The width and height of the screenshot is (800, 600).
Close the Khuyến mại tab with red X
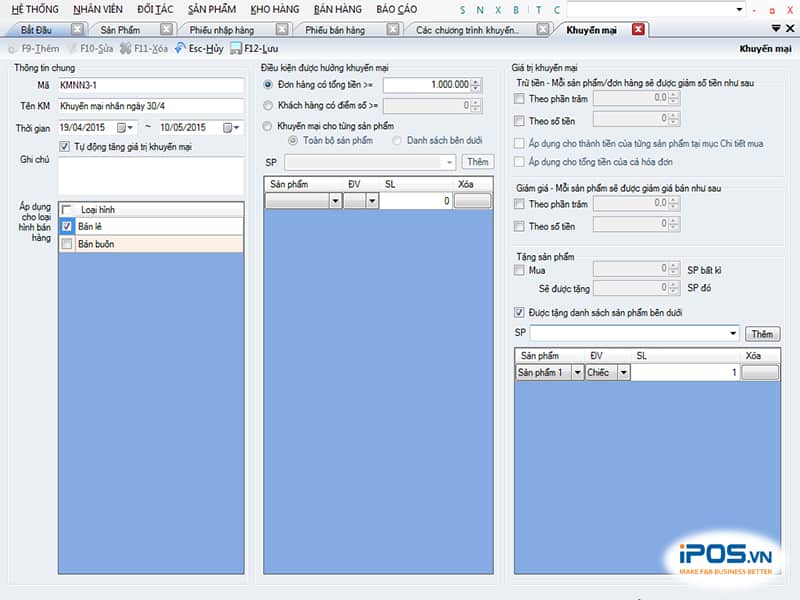click(x=638, y=30)
